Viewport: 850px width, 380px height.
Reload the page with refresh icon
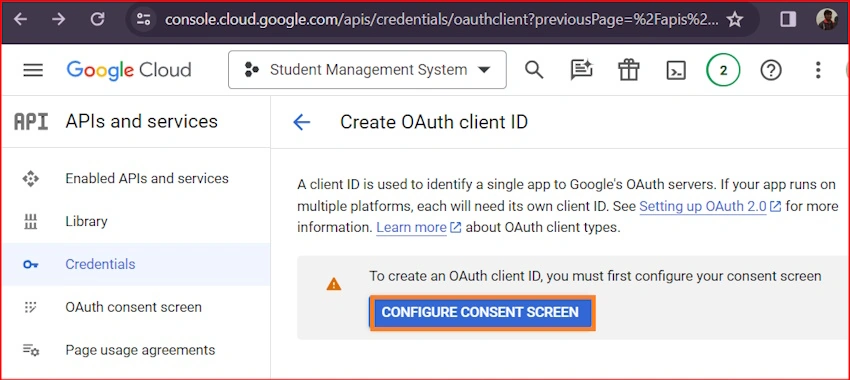97,20
